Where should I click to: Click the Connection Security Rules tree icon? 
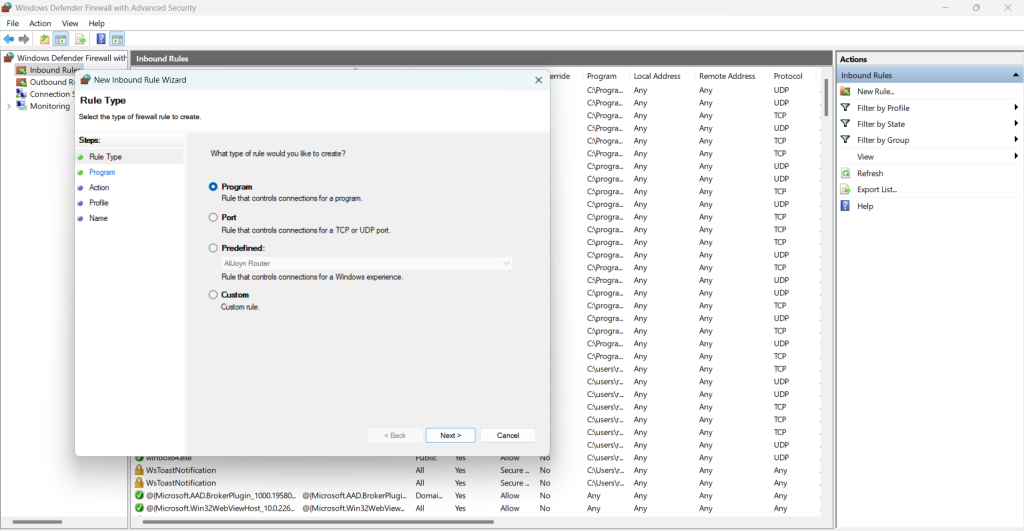click(22, 93)
